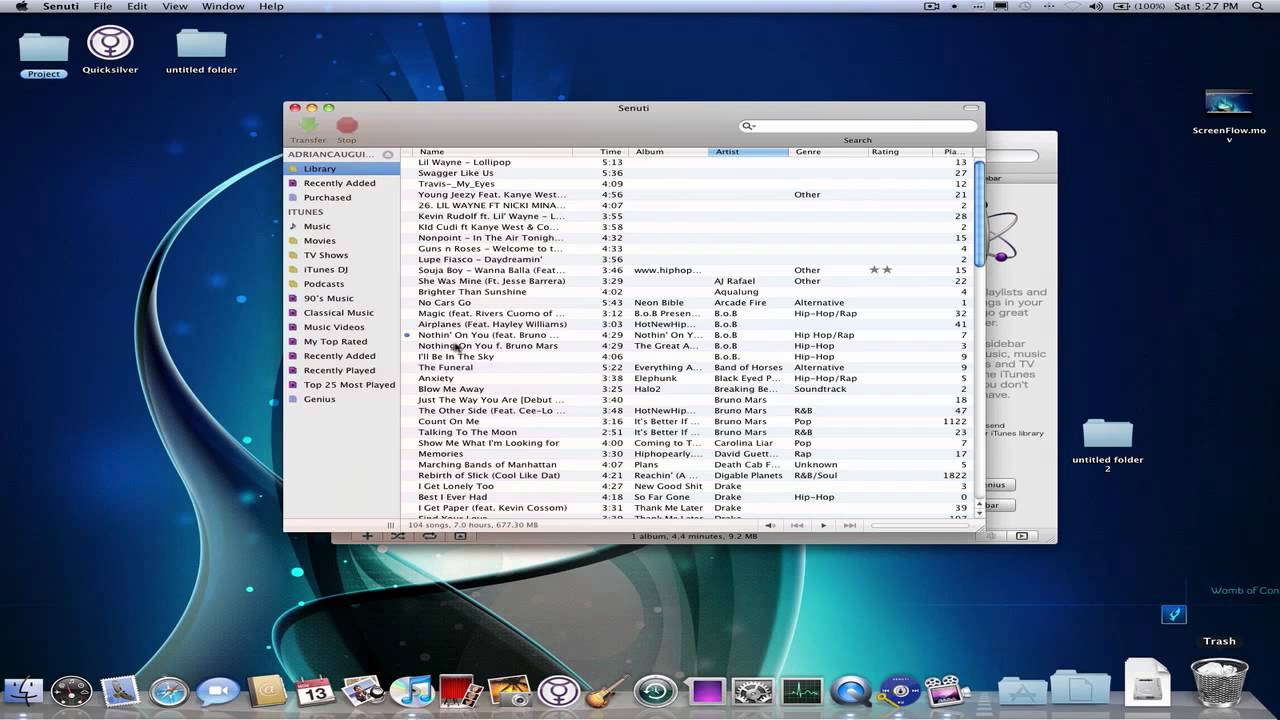Click the artwork viewer button in iTunes
Image resolution: width=1280 pixels, height=720 pixels.
tap(460, 536)
